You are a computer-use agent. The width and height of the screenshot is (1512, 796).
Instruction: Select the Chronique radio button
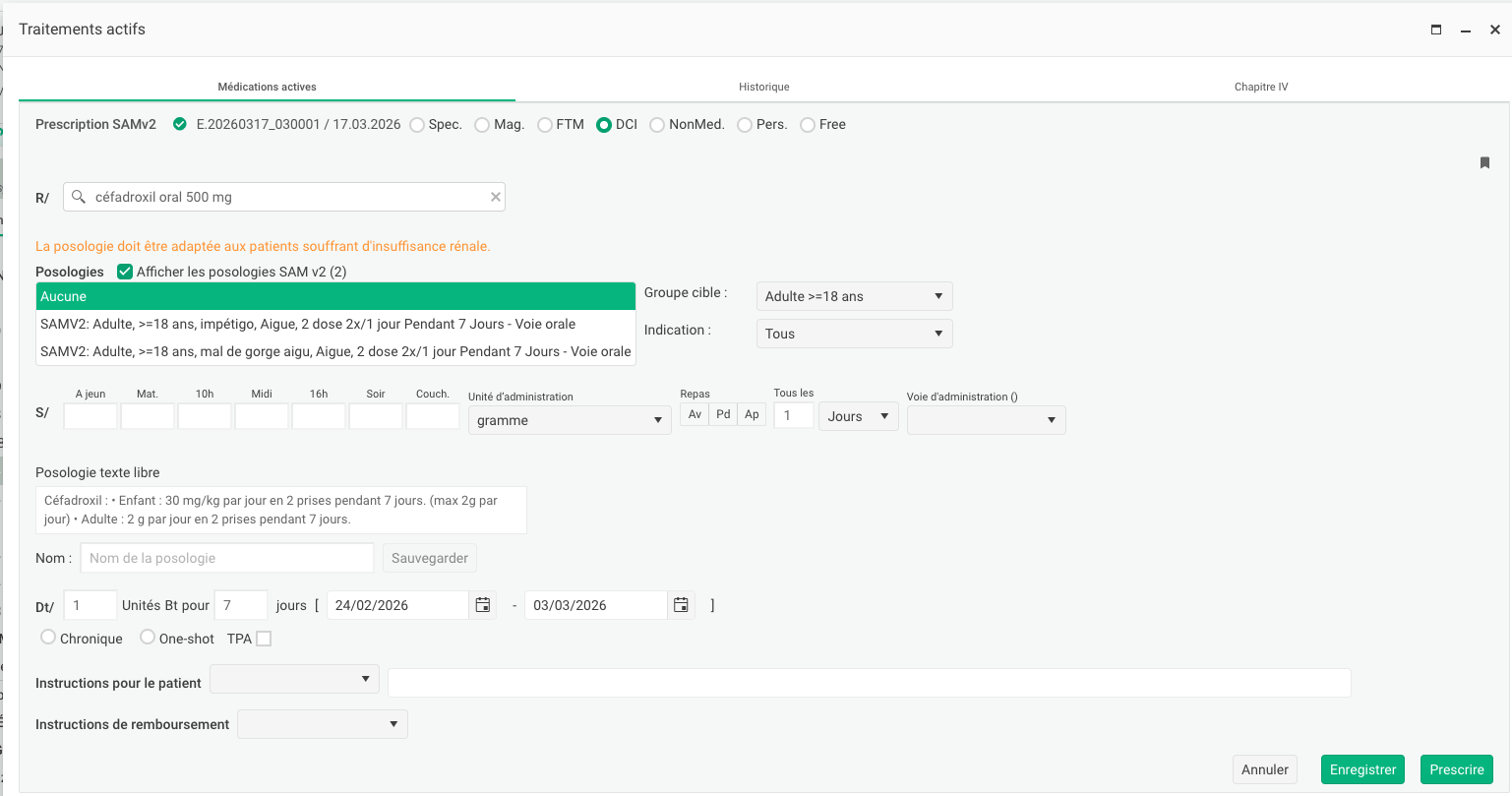(x=48, y=638)
